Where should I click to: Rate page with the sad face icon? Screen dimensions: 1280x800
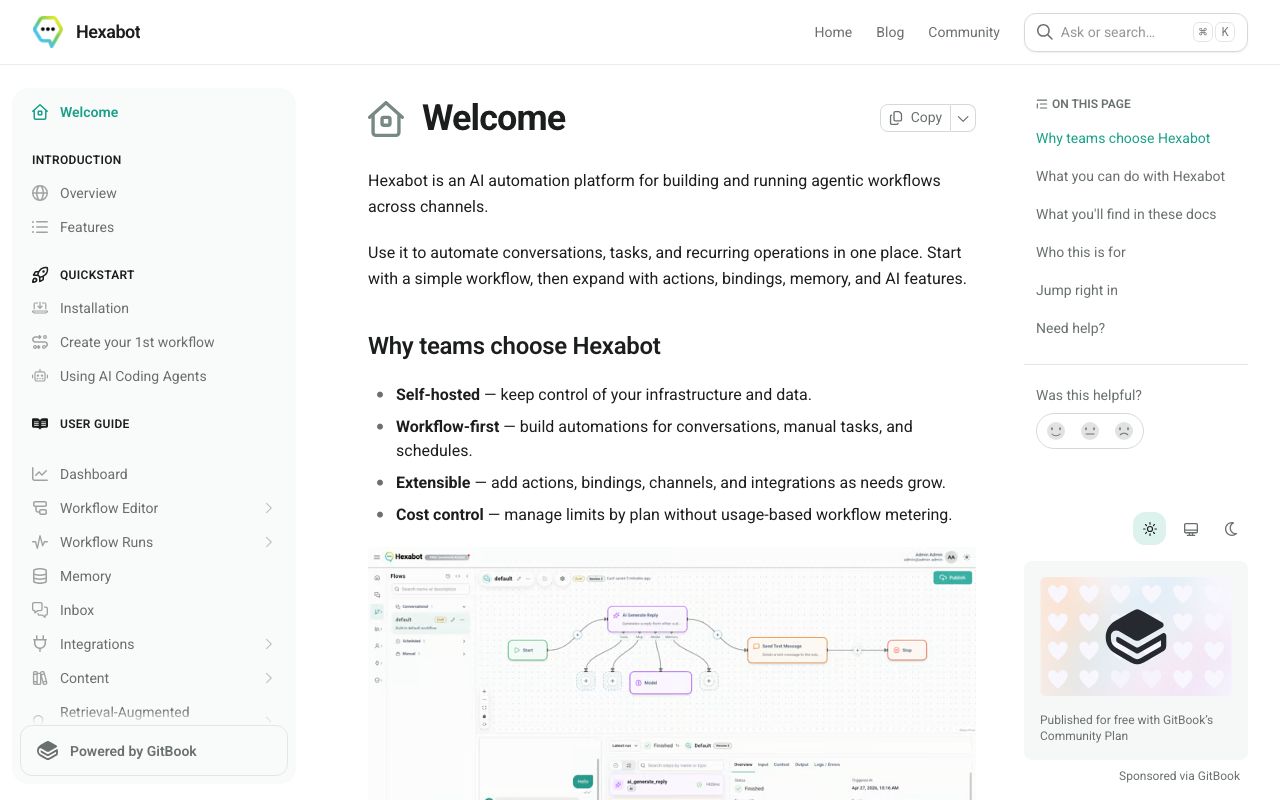tap(1124, 431)
